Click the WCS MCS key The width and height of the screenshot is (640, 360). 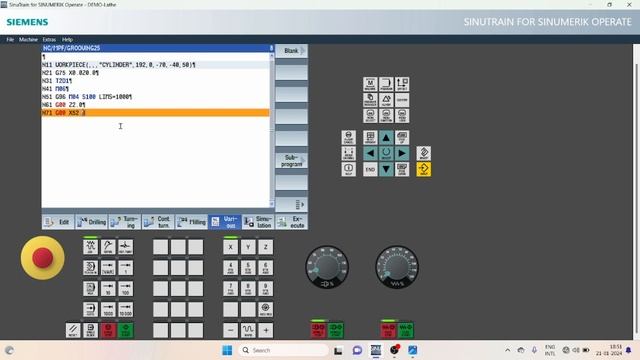[x=266, y=309]
